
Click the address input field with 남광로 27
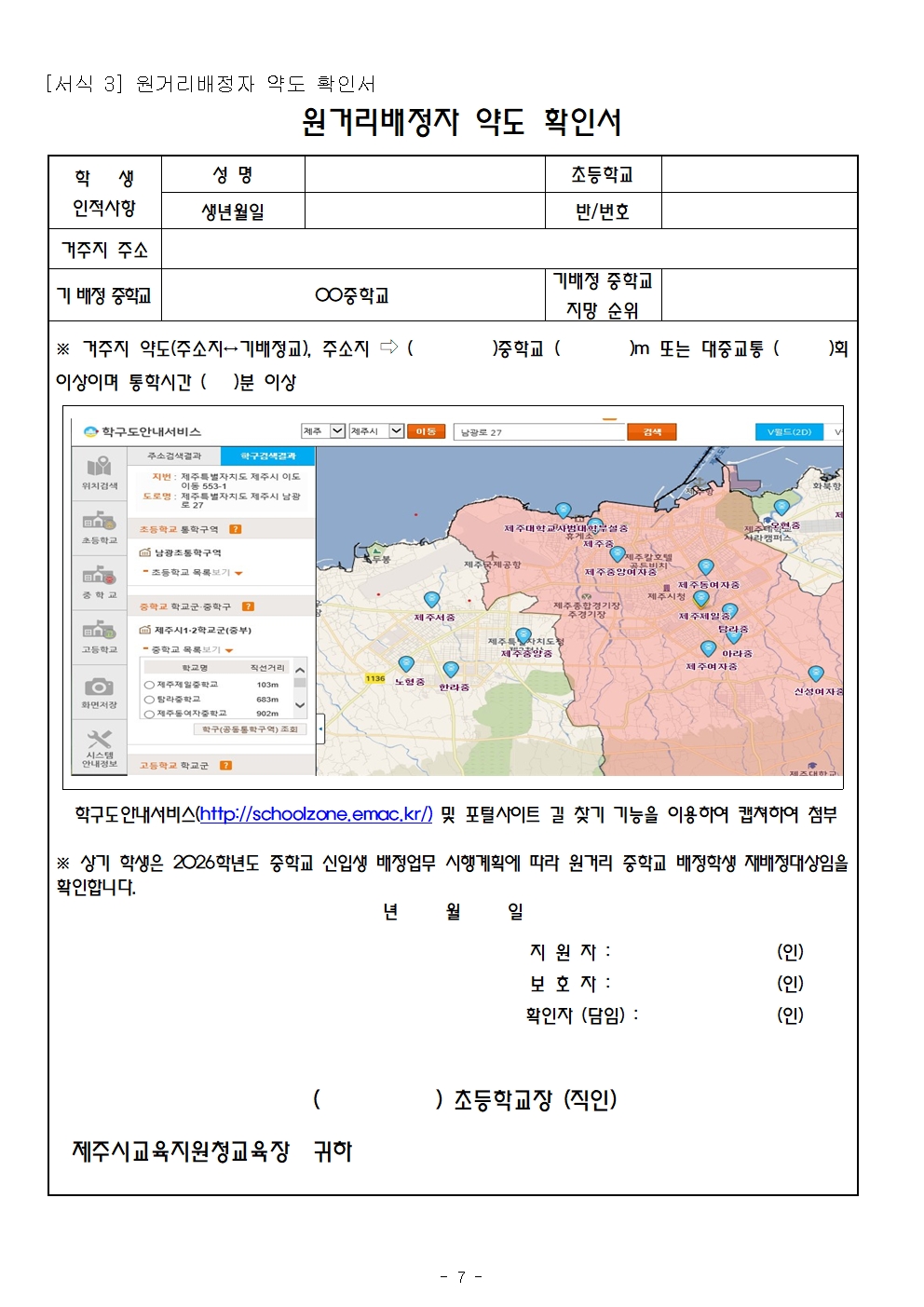tap(537, 432)
